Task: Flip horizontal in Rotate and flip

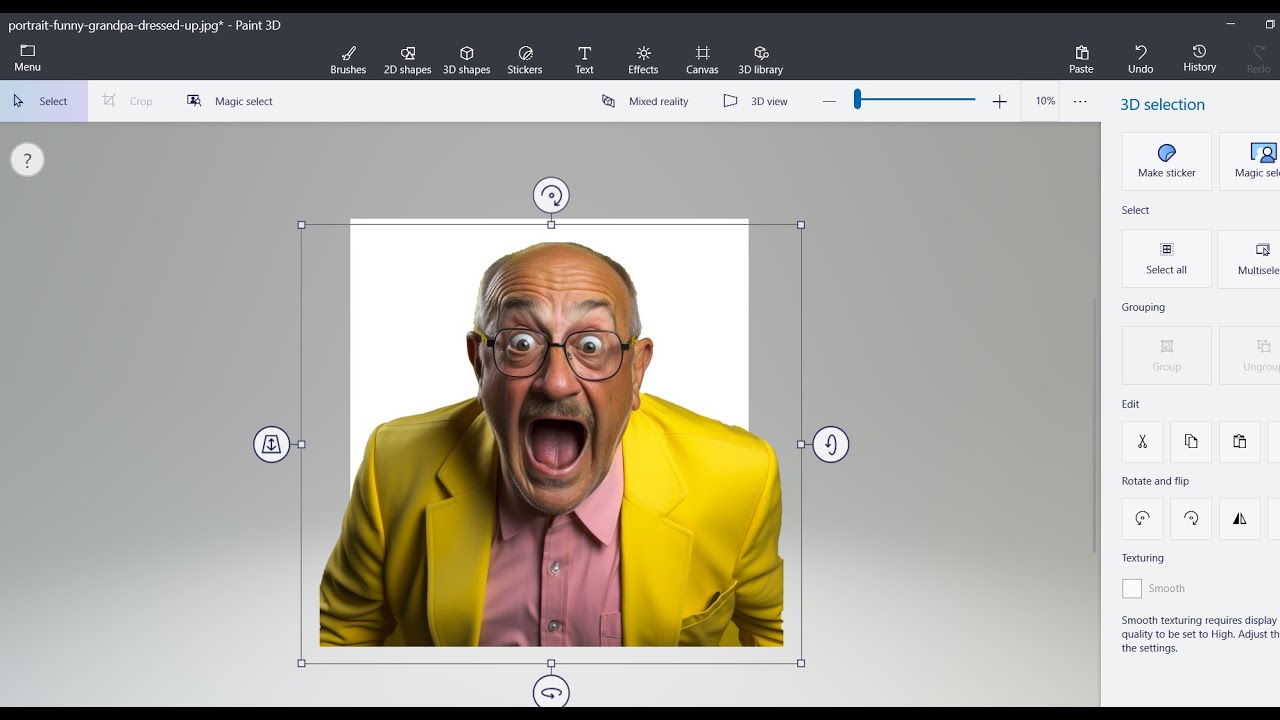Action: coord(1240,518)
